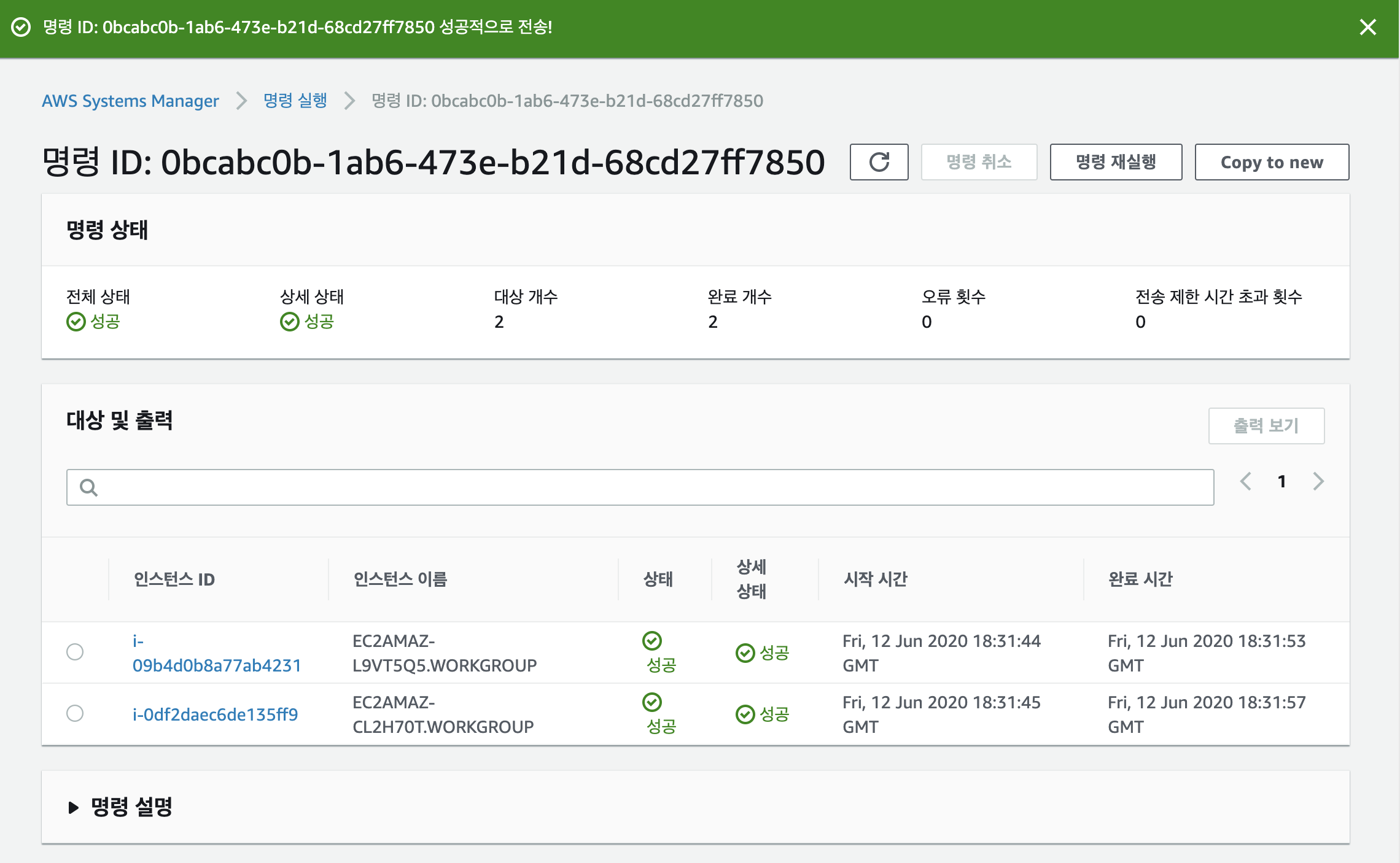Open instance link i-0df2daec6de135ff9

pyautogui.click(x=215, y=714)
